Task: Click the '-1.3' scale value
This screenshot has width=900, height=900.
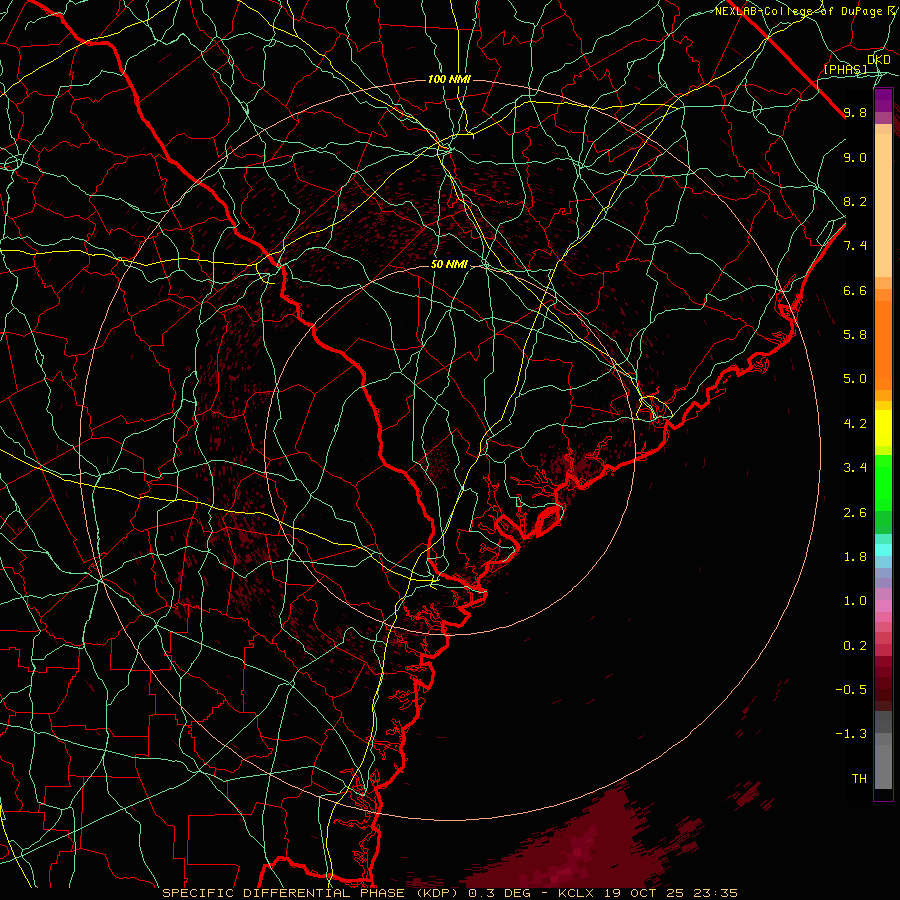Action: (851, 734)
